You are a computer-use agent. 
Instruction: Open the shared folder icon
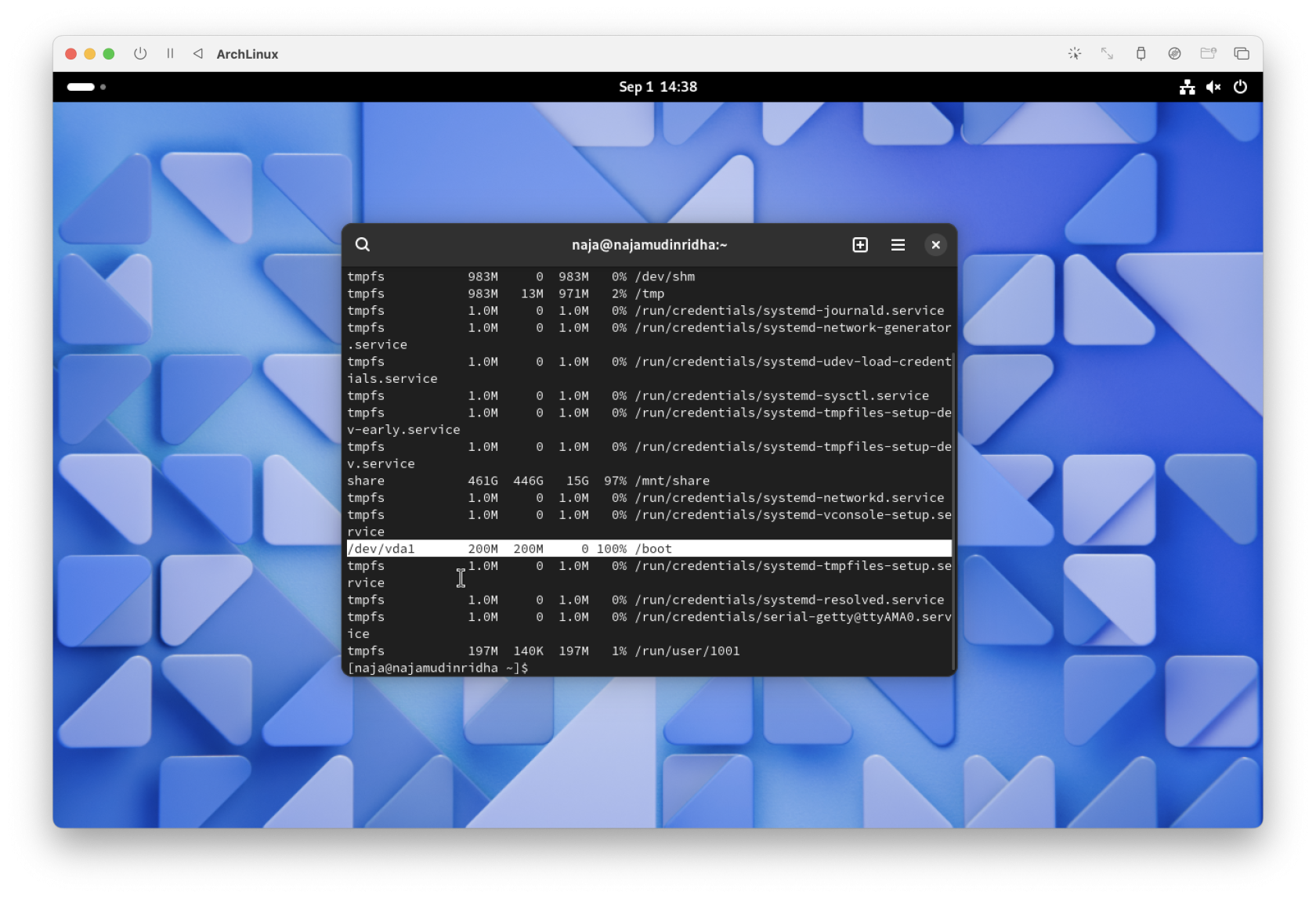pos(1208,53)
